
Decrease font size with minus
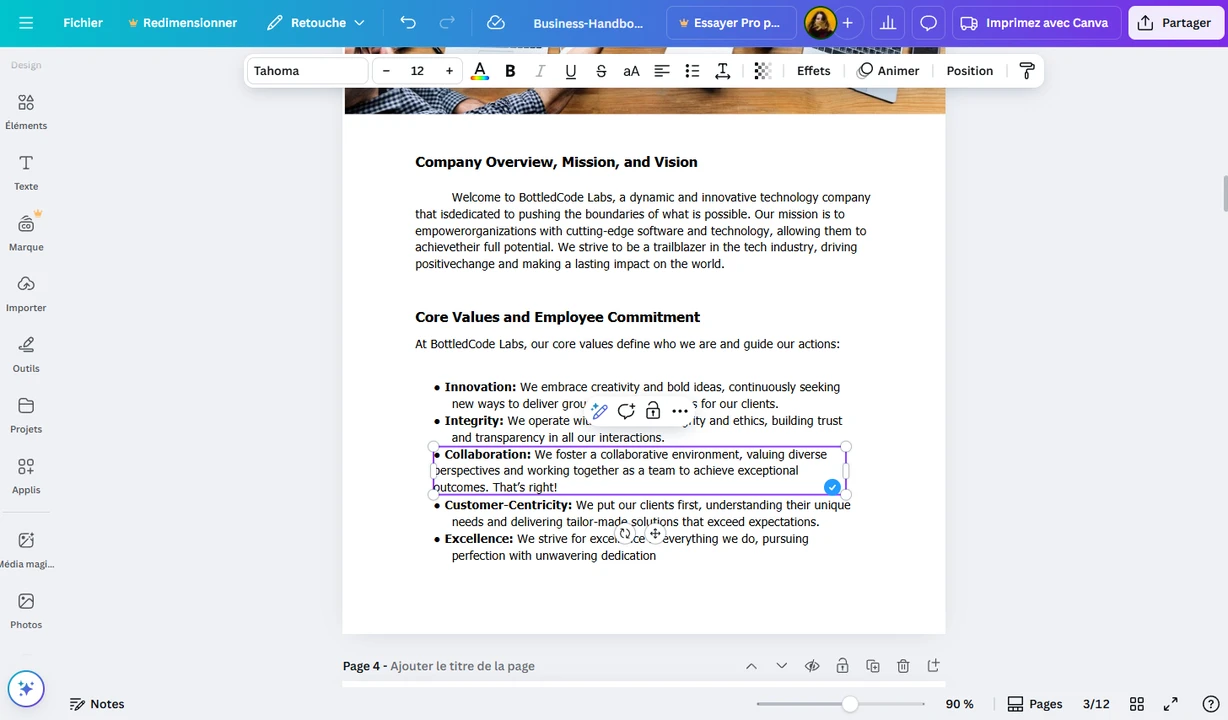[x=386, y=71]
